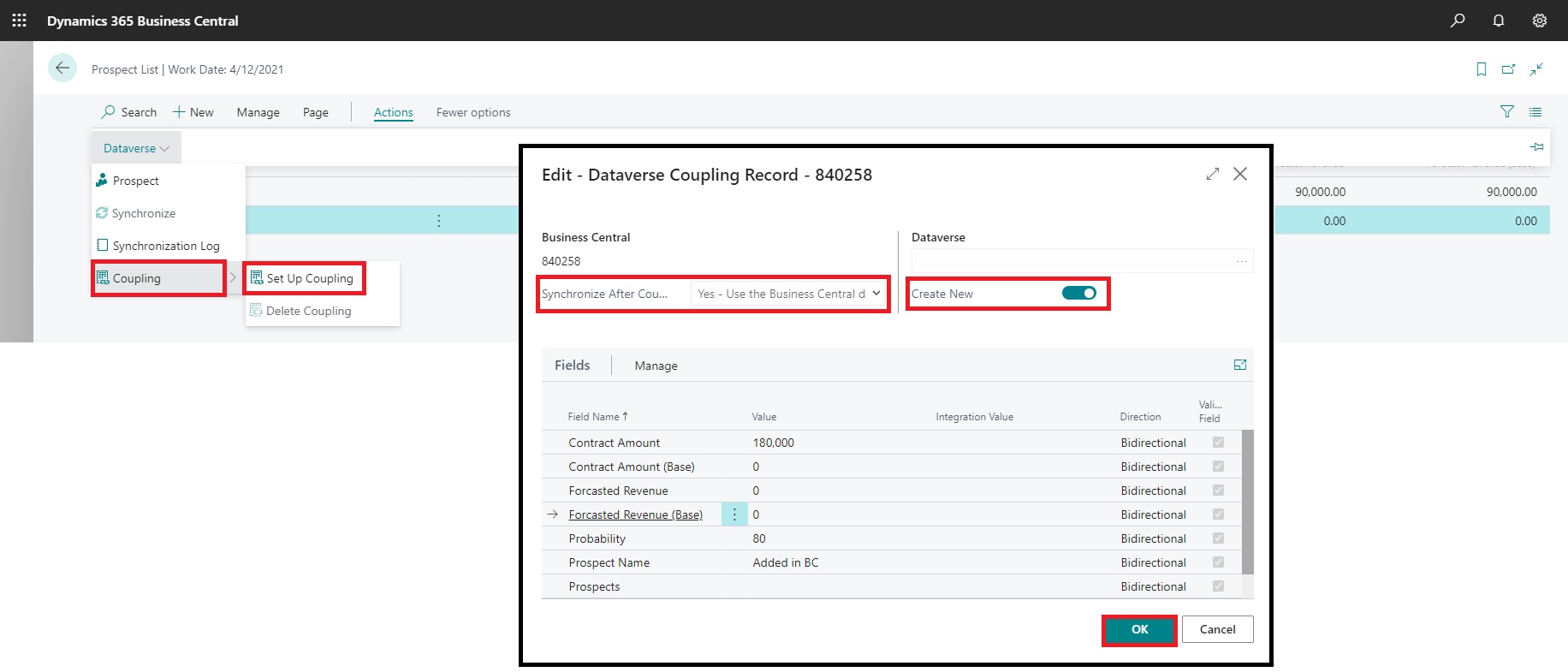Click the notifications bell icon
This screenshot has height=672, width=1568.
click(x=1498, y=21)
